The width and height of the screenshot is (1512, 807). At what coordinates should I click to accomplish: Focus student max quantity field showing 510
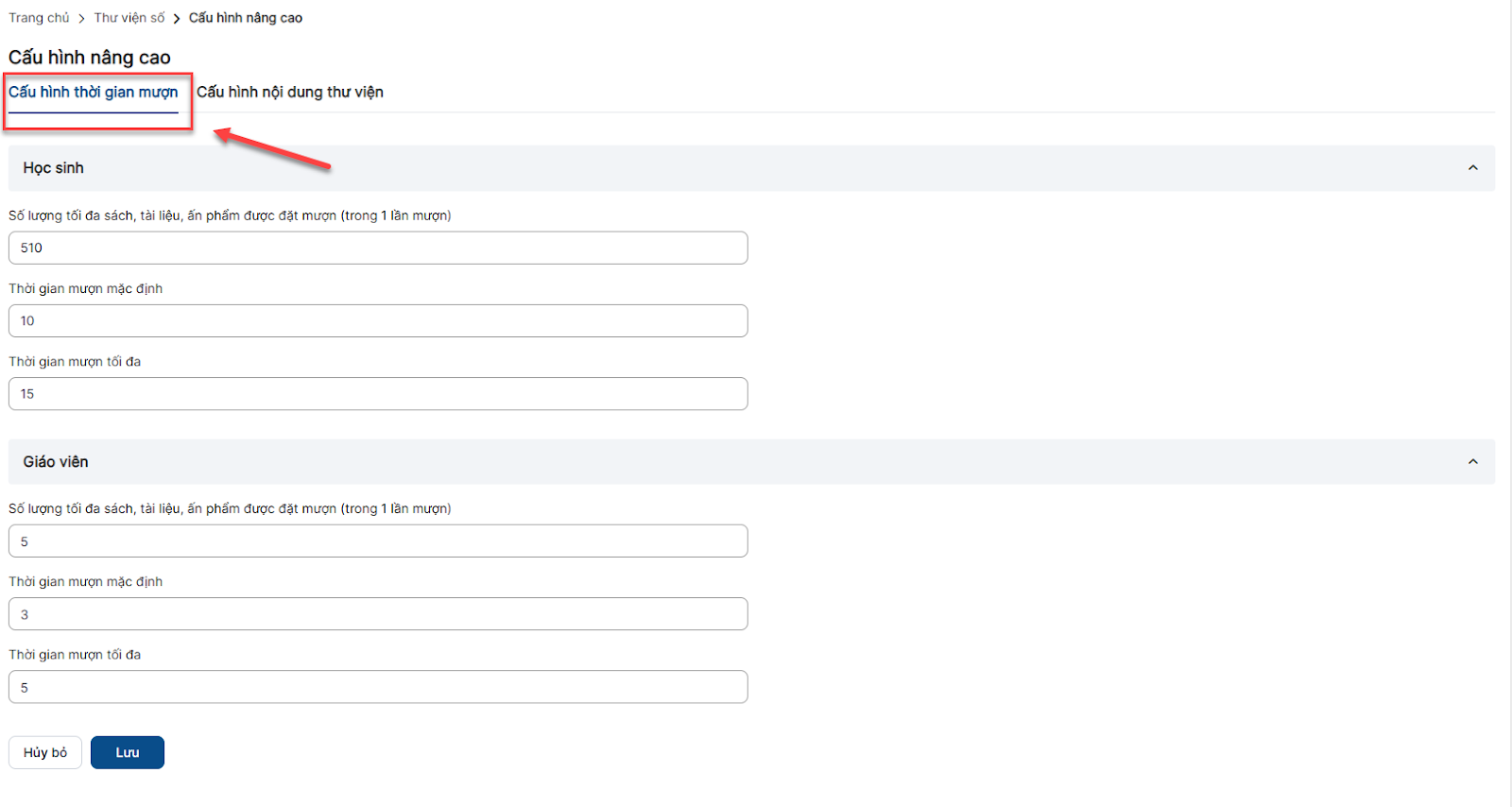[378, 248]
